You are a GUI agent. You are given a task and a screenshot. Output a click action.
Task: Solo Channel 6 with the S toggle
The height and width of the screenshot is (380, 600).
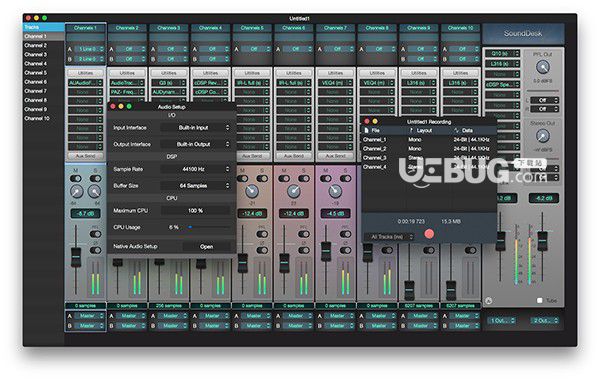pos(304,178)
